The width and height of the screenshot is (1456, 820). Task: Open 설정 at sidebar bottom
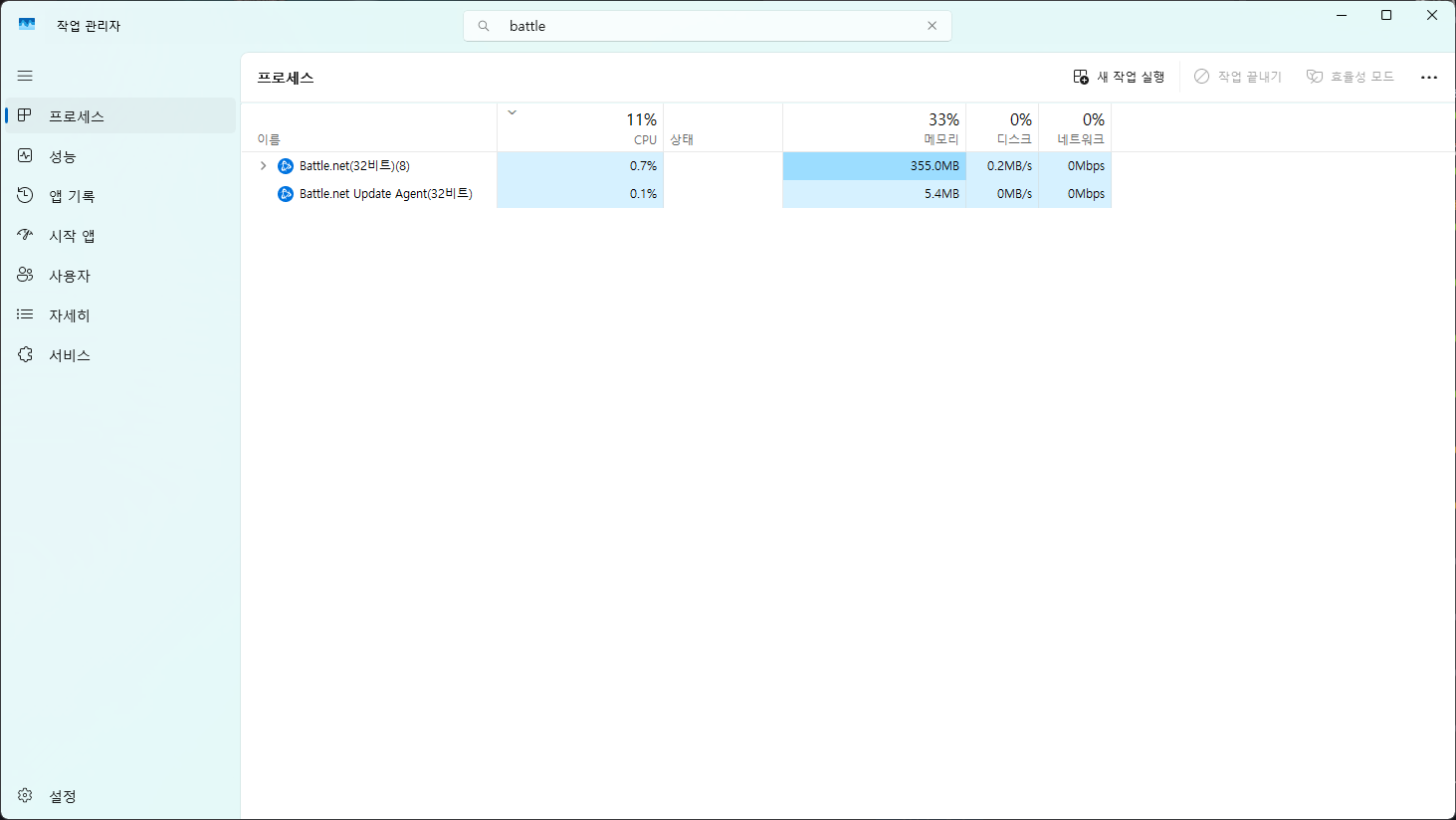pos(120,796)
